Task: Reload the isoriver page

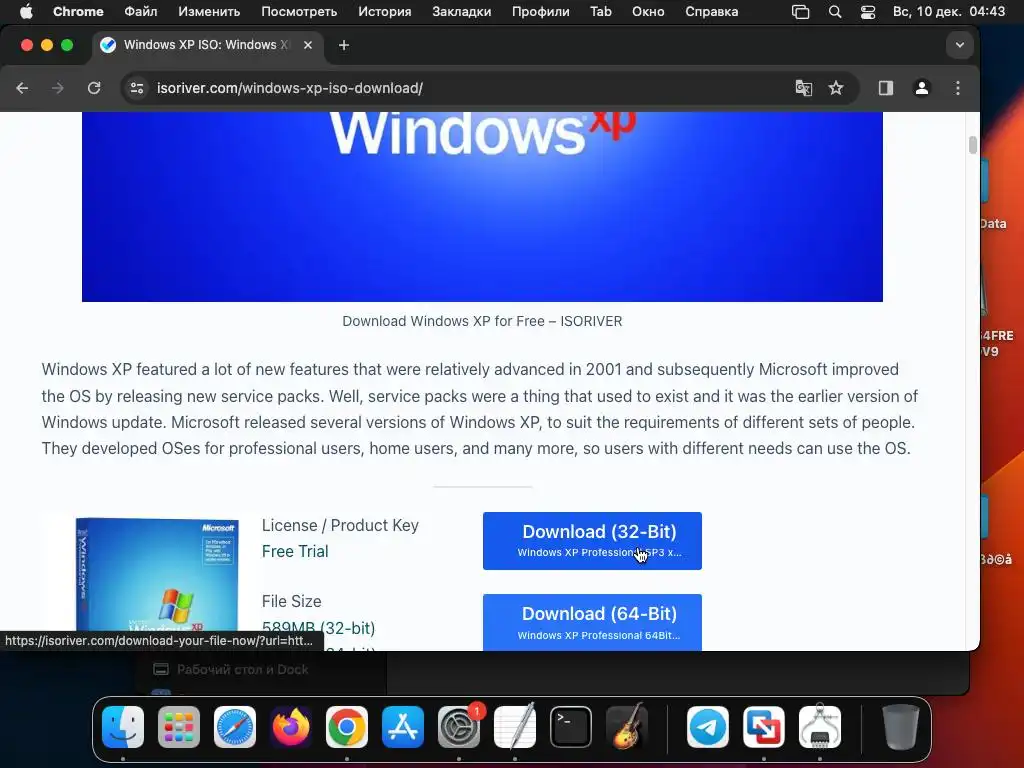Action: (94, 88)
